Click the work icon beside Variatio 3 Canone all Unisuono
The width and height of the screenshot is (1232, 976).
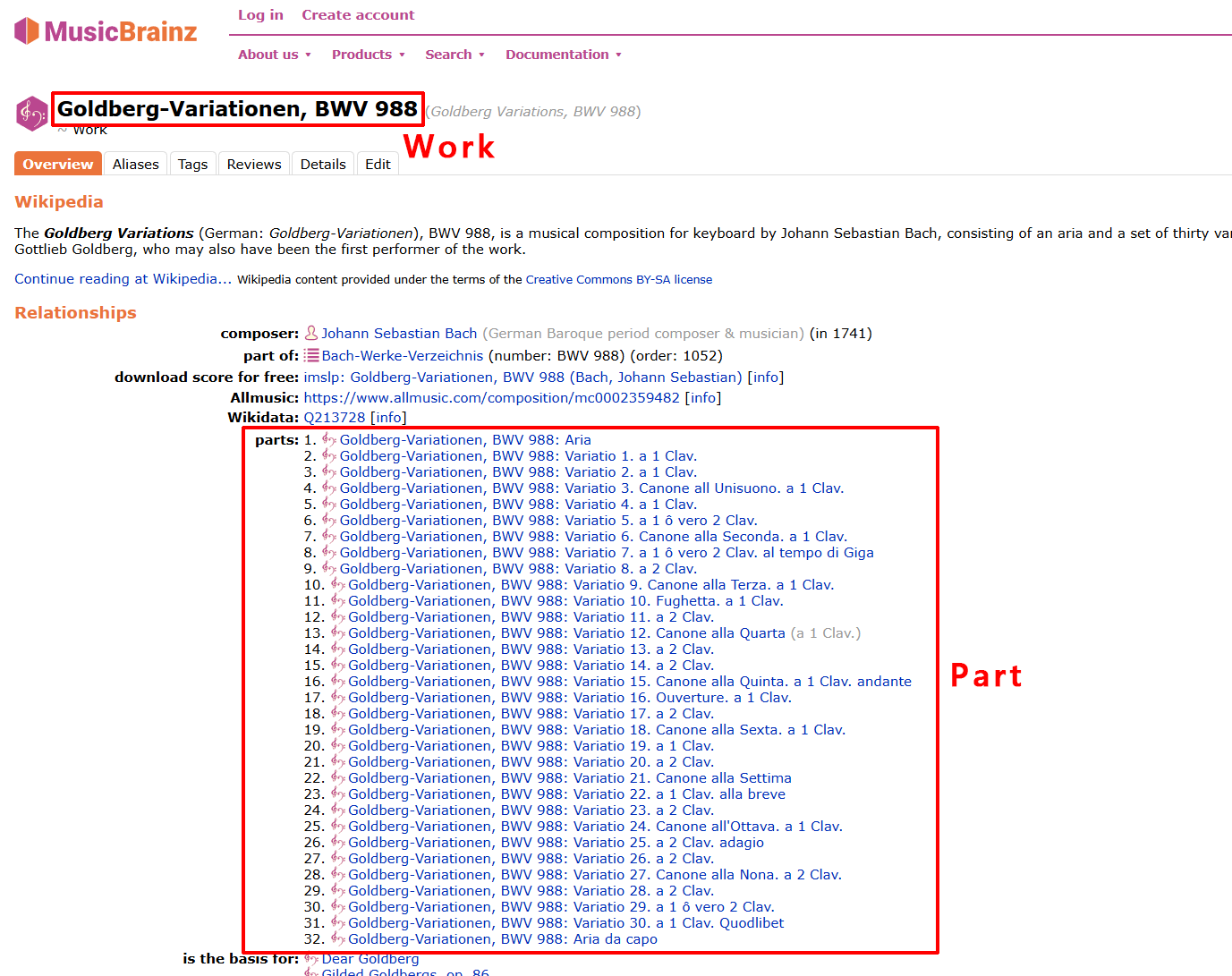coord(329,488)
